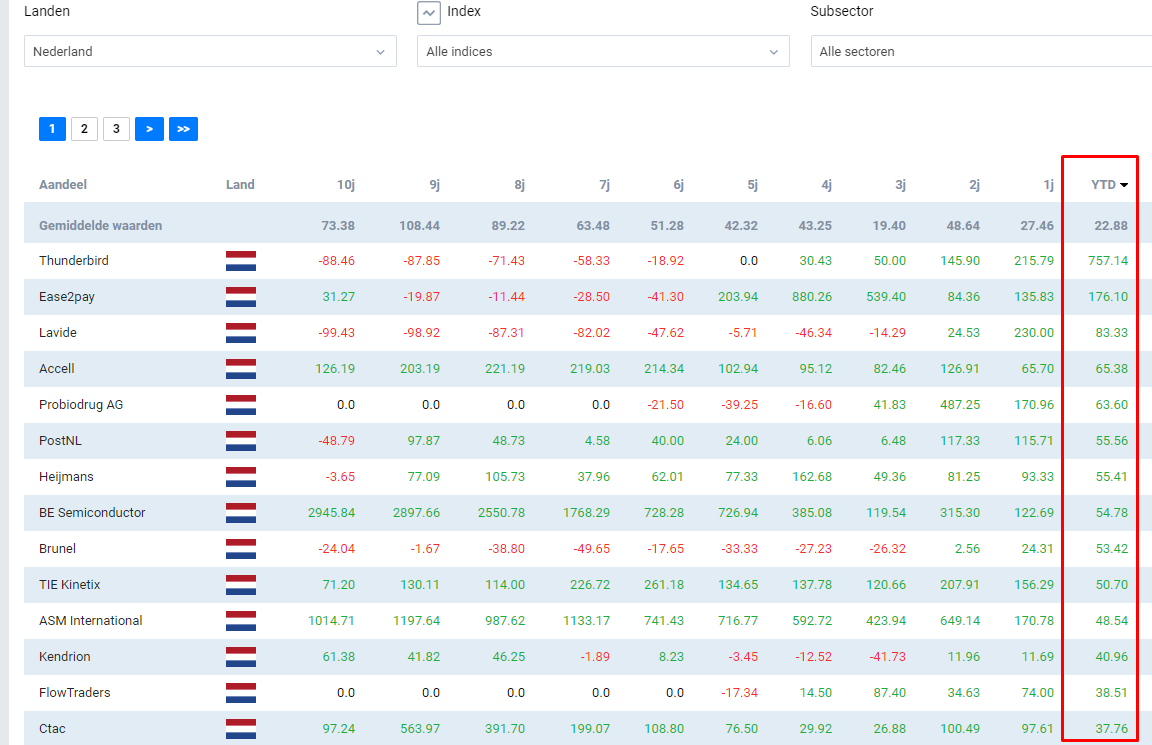Sort by 5j column header
1152x745 pixels.
pyautogui.click(x=752, y=185)
